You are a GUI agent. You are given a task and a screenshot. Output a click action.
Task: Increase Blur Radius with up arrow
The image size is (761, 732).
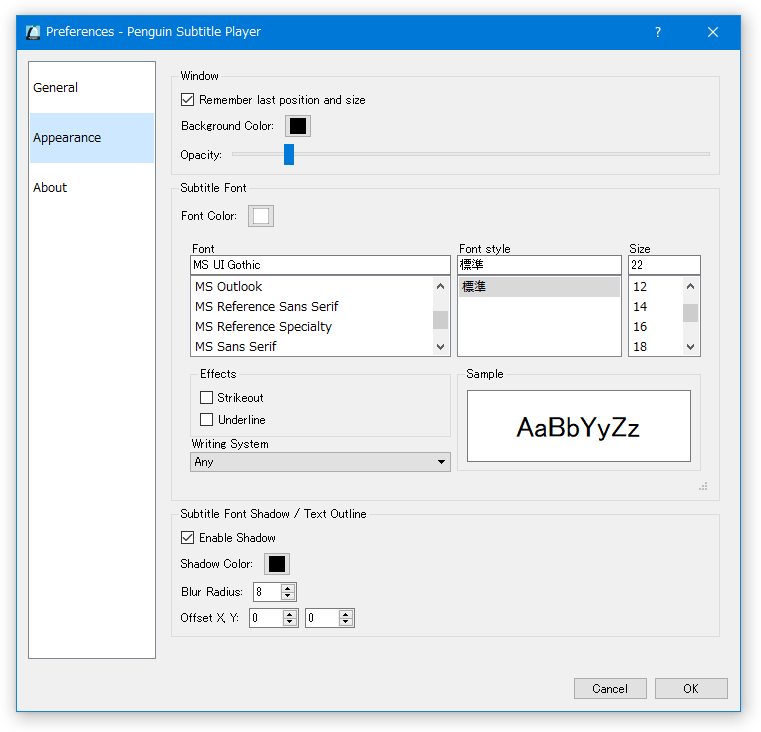(288, 588)
